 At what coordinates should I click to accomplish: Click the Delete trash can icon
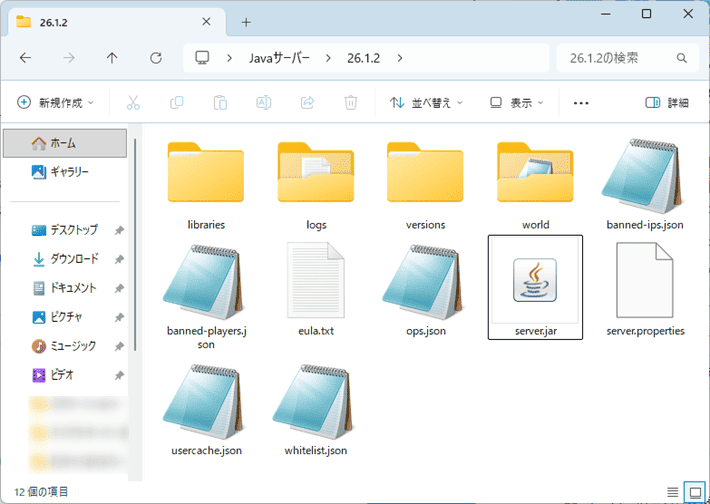[x=350, y=103]
